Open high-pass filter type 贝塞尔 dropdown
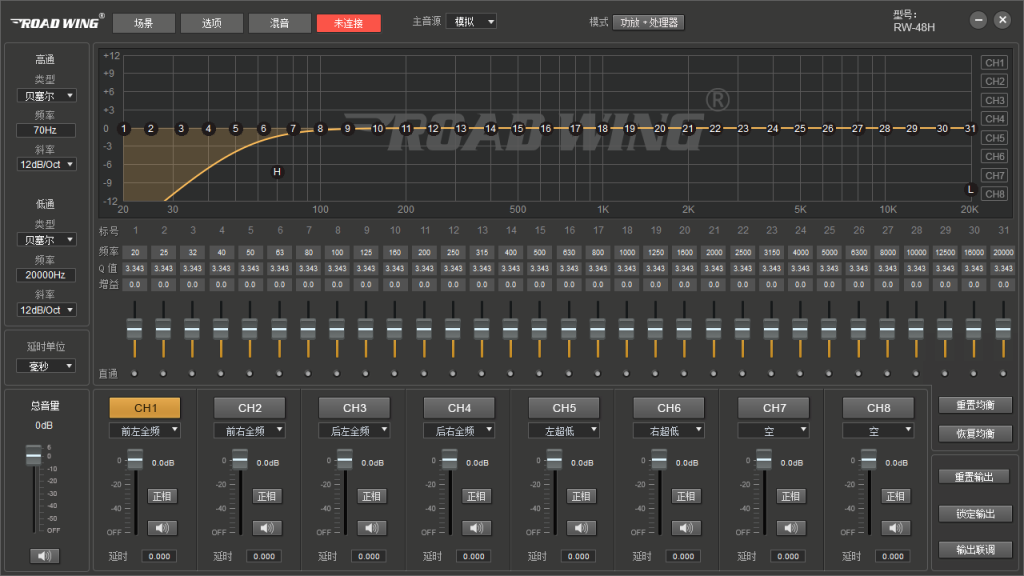 point(46,96)
